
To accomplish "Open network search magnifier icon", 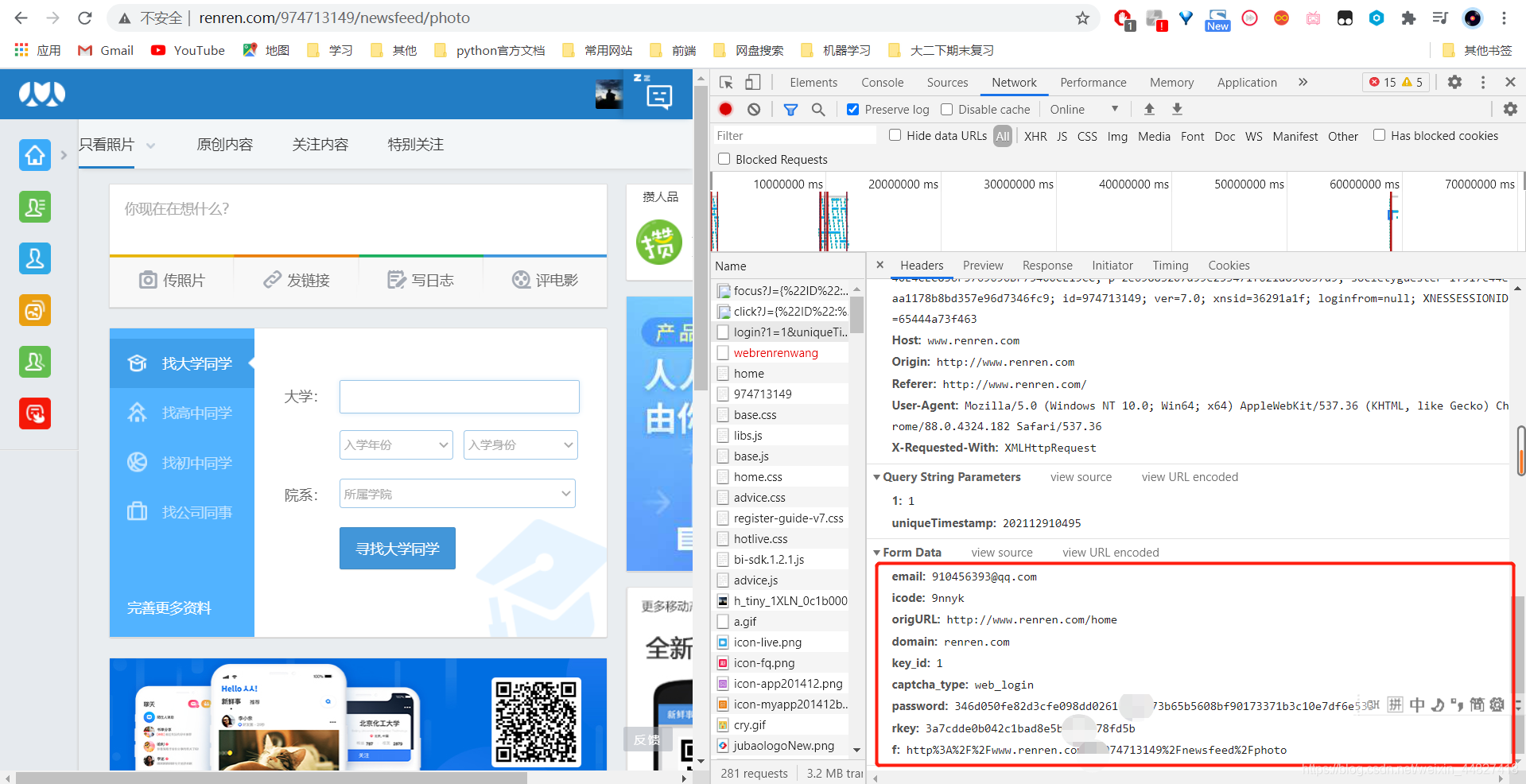I will pos(818,109).
